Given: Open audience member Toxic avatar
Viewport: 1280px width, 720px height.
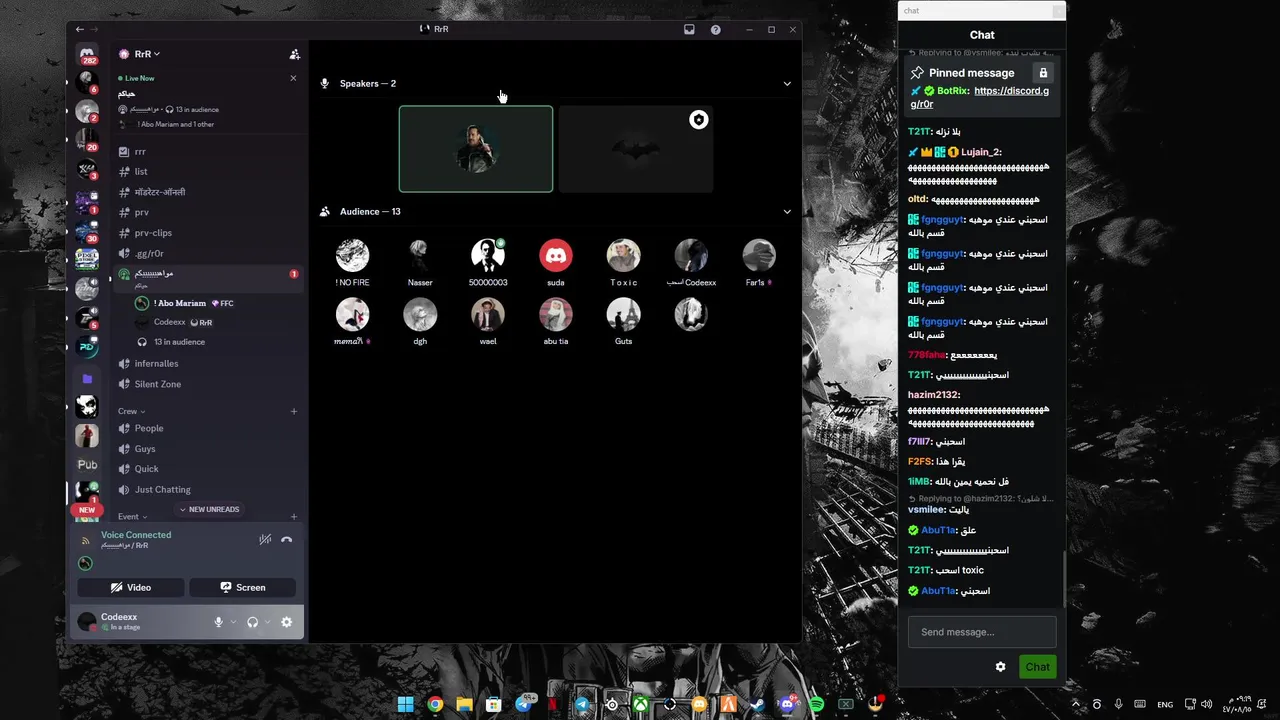Looking at the screenshot, I should coord(624,256).
